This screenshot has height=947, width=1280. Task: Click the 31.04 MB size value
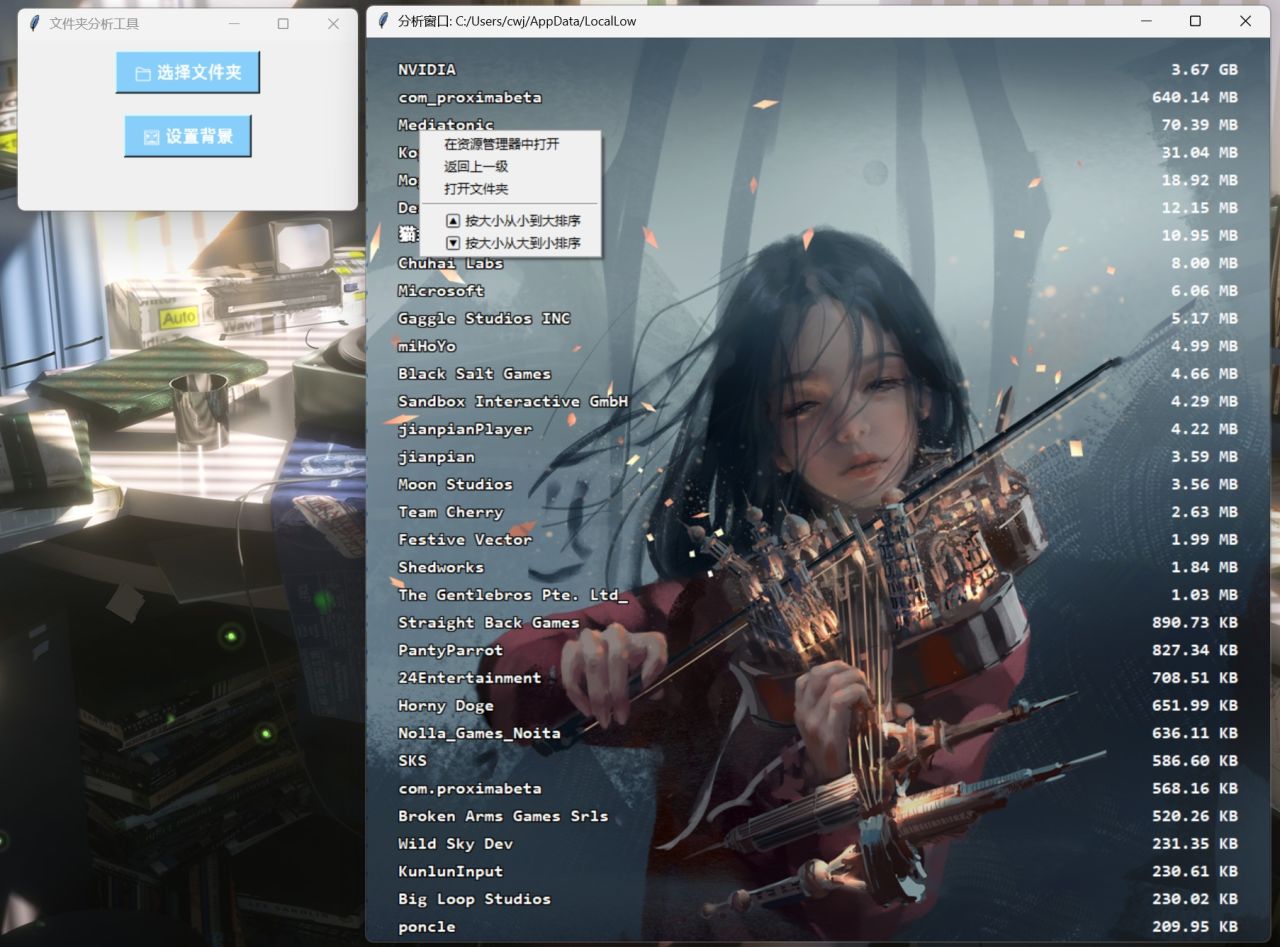[x=1199, y=153]
